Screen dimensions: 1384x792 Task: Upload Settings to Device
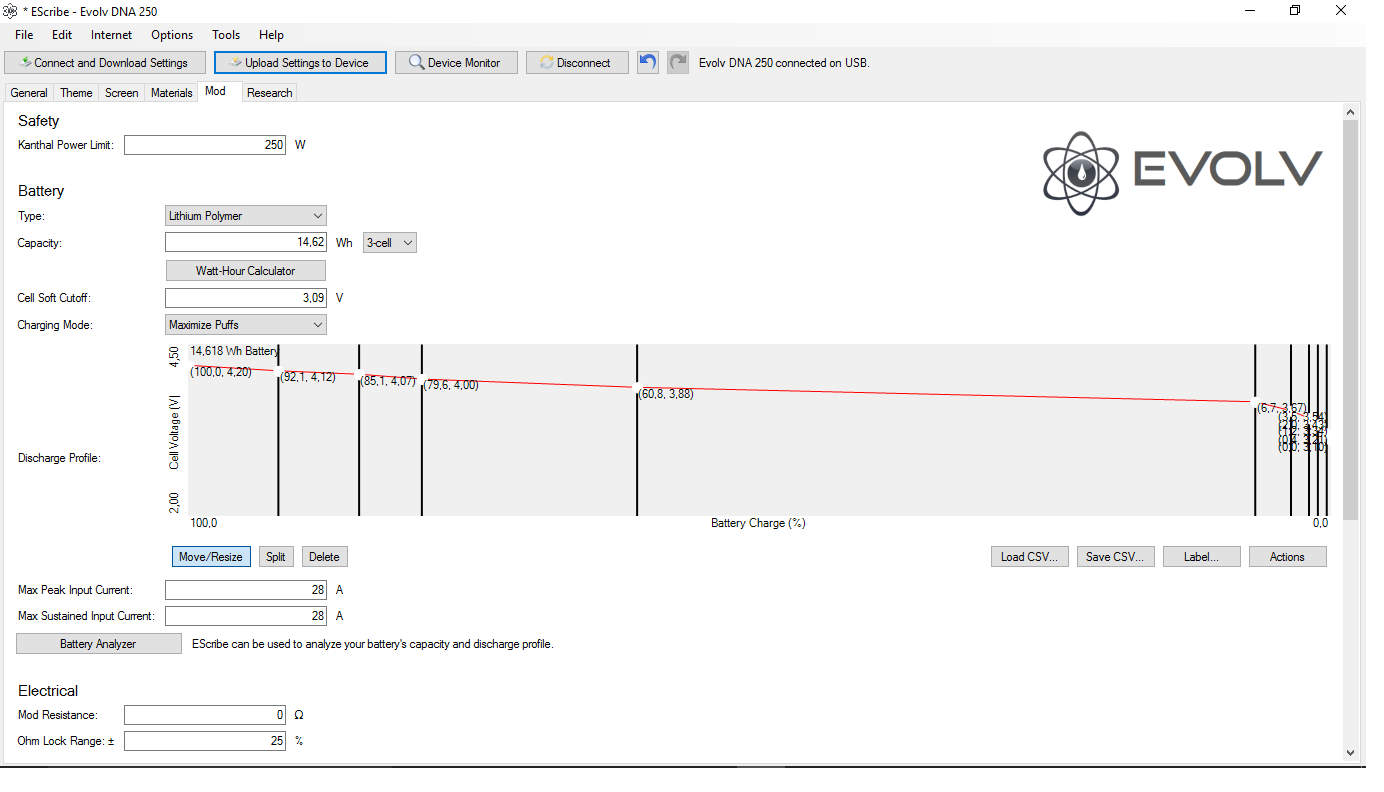[300, 63]
